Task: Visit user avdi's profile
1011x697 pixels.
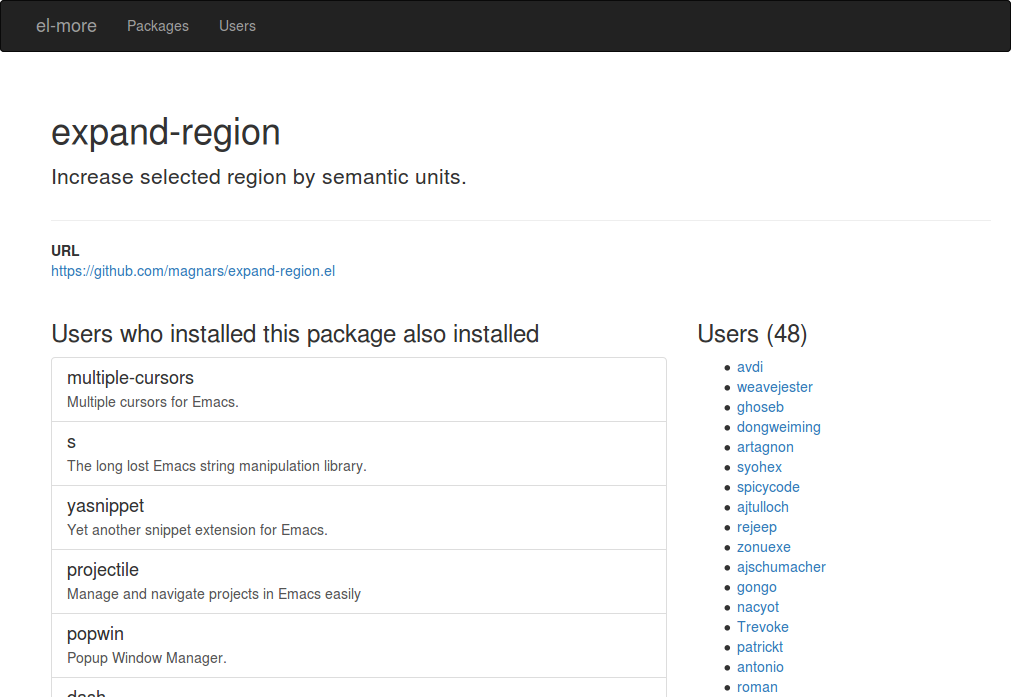Action: coord(750,367)
